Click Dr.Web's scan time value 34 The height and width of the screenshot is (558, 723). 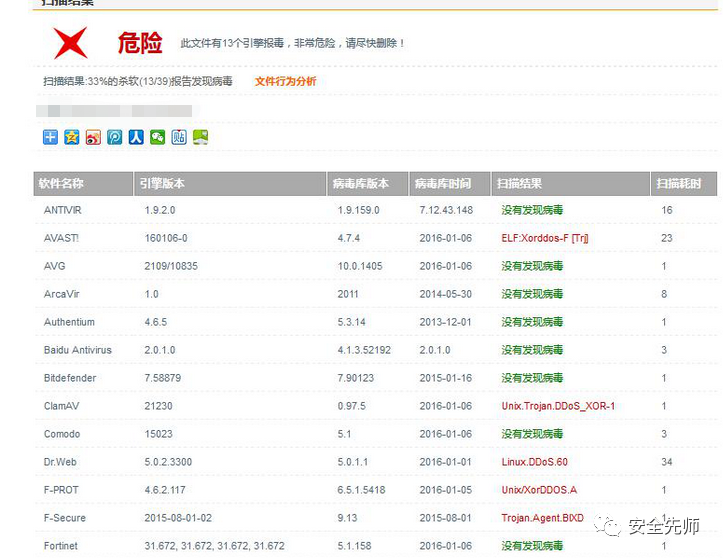point(667,462)
